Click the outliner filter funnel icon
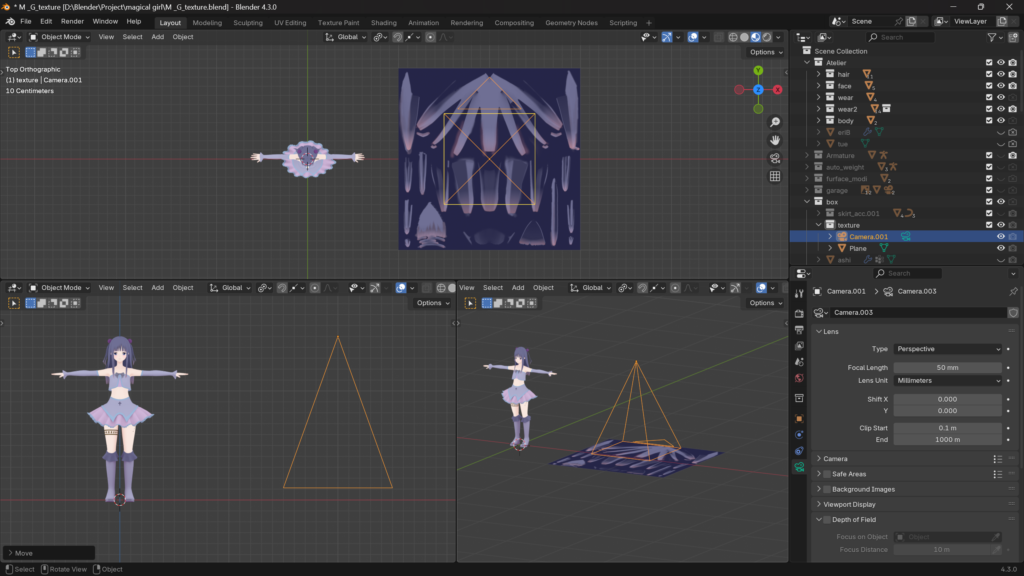 992,37
